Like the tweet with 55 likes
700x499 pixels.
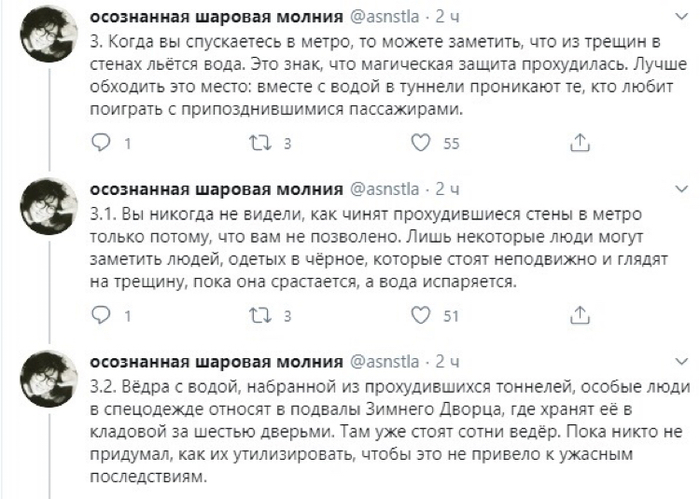point(421,144)
